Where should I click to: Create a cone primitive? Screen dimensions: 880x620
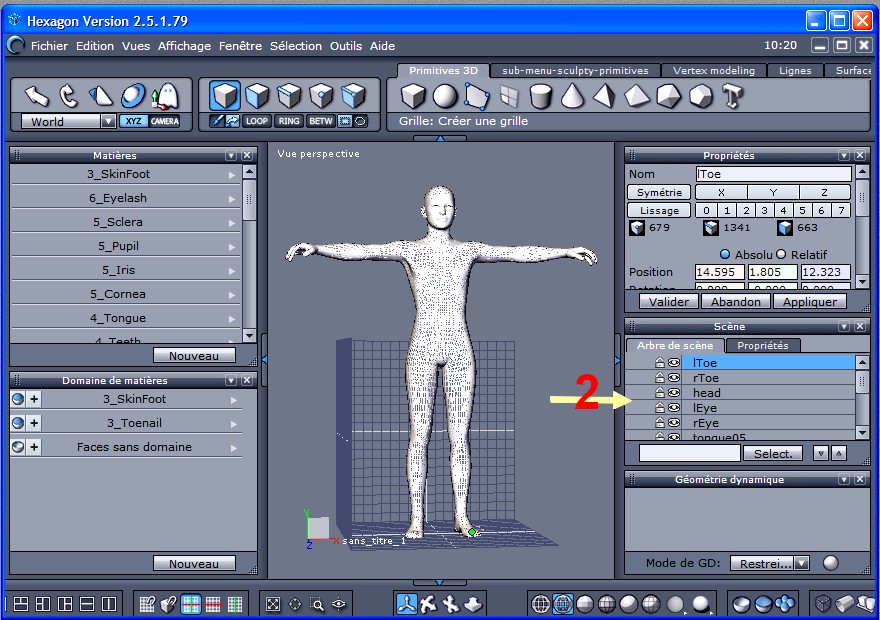pyautogui.click(x=572, y=96)
